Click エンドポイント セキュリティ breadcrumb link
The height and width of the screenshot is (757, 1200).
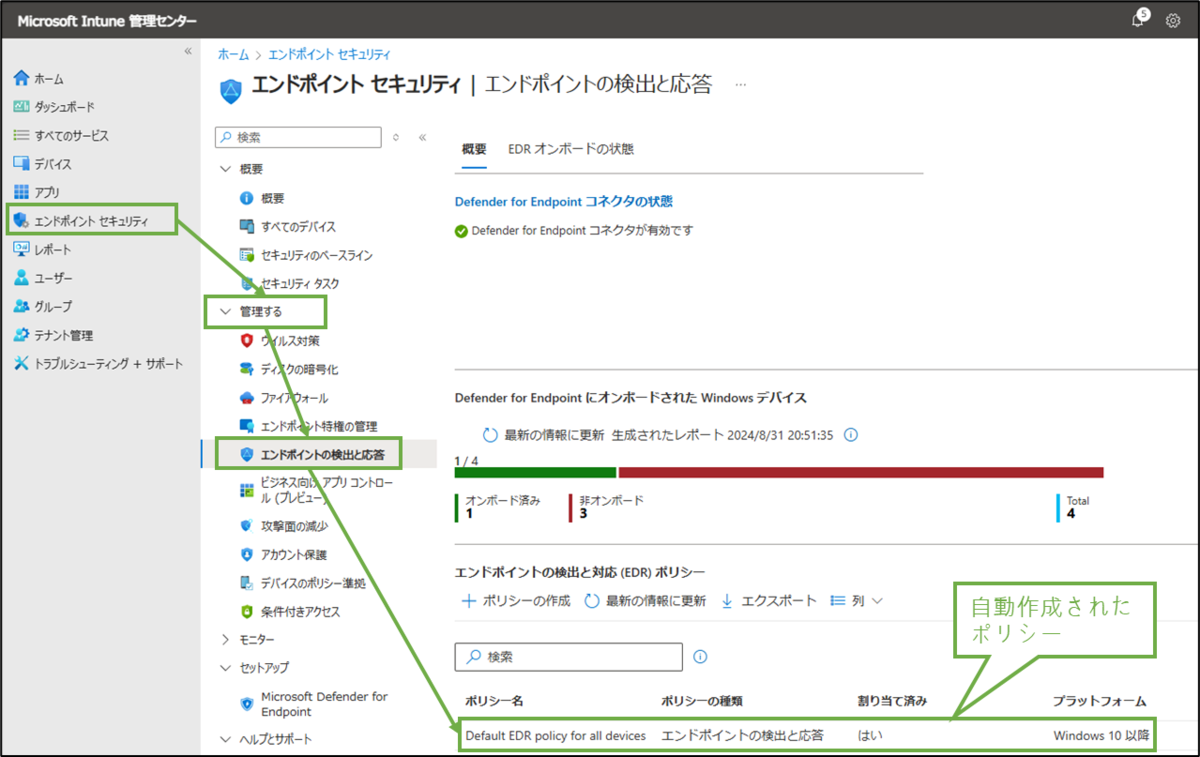pos(329,54)
